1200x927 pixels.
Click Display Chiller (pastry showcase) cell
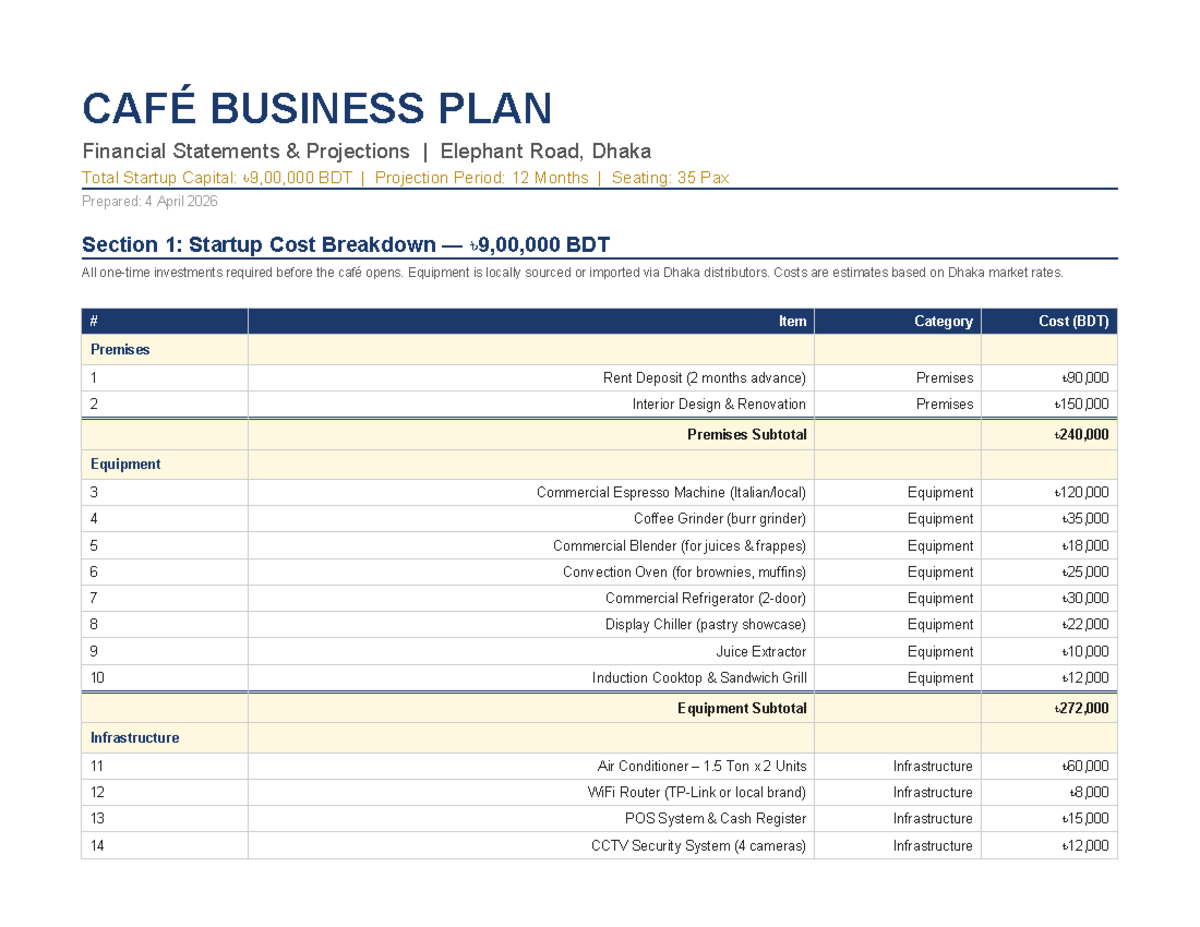point(531,625)
